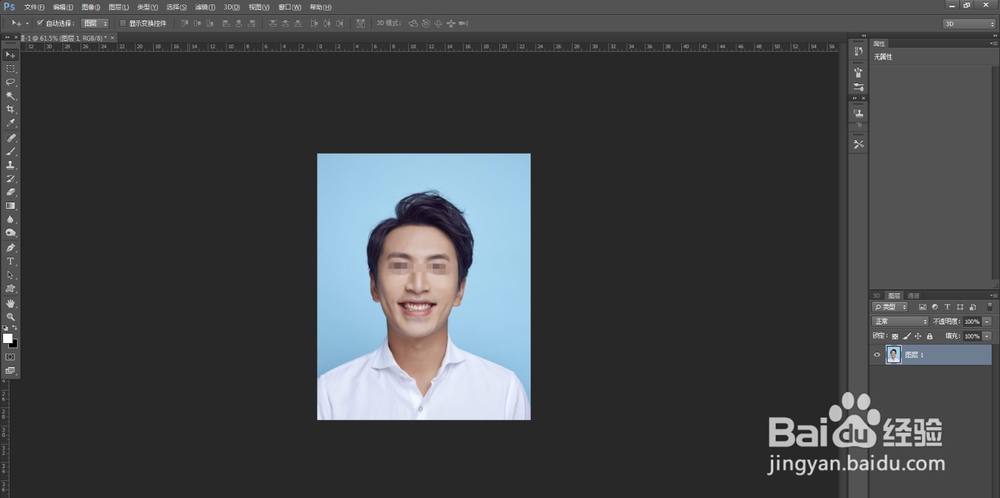Open the 滤镜(T) menu

click(204, 7)
